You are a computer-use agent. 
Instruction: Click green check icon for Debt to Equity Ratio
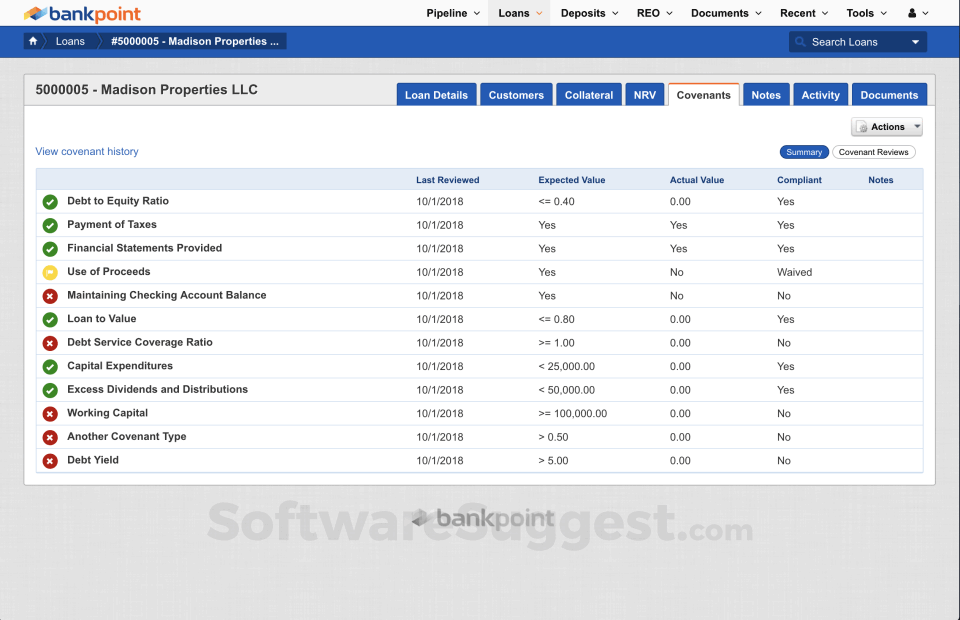50,202
